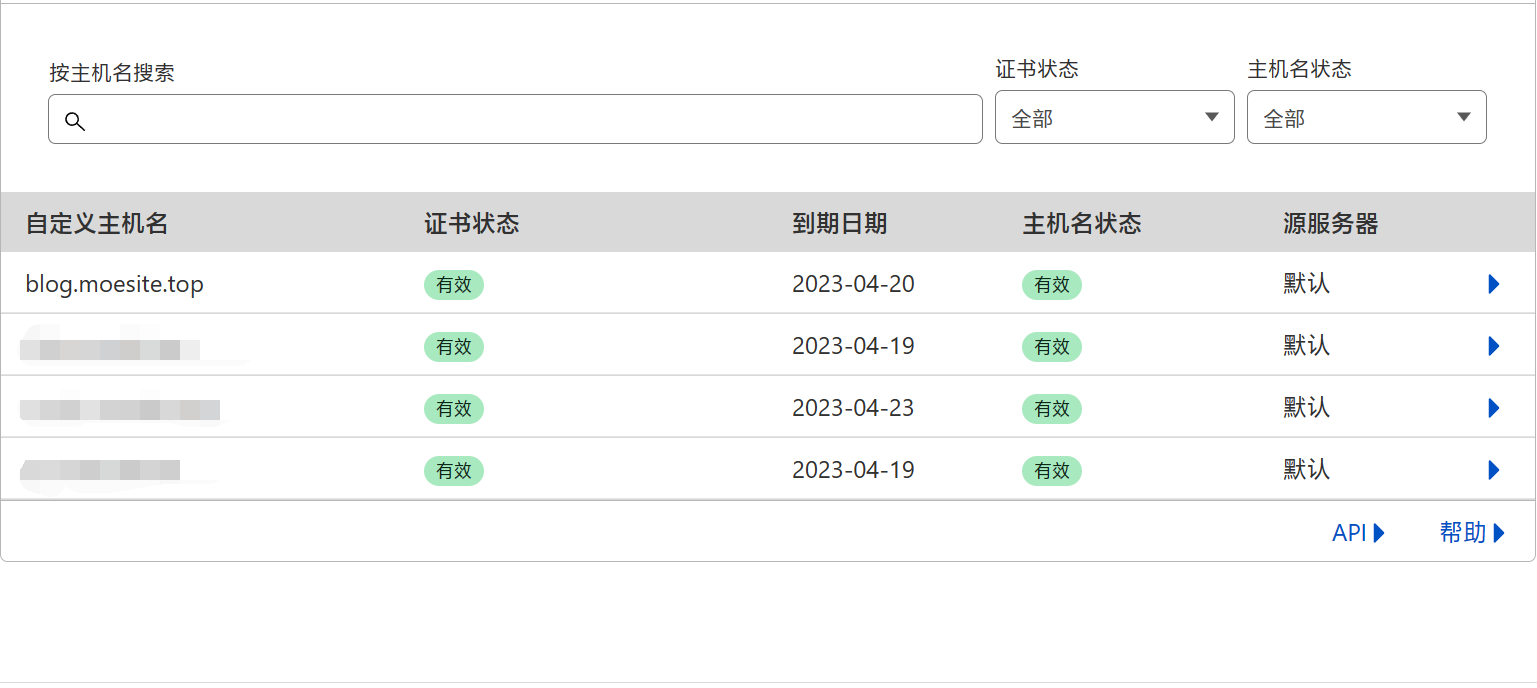Viewport: 1537px width, 688px height.
Task: Open the API link
Action: (x=1358, y=533)
